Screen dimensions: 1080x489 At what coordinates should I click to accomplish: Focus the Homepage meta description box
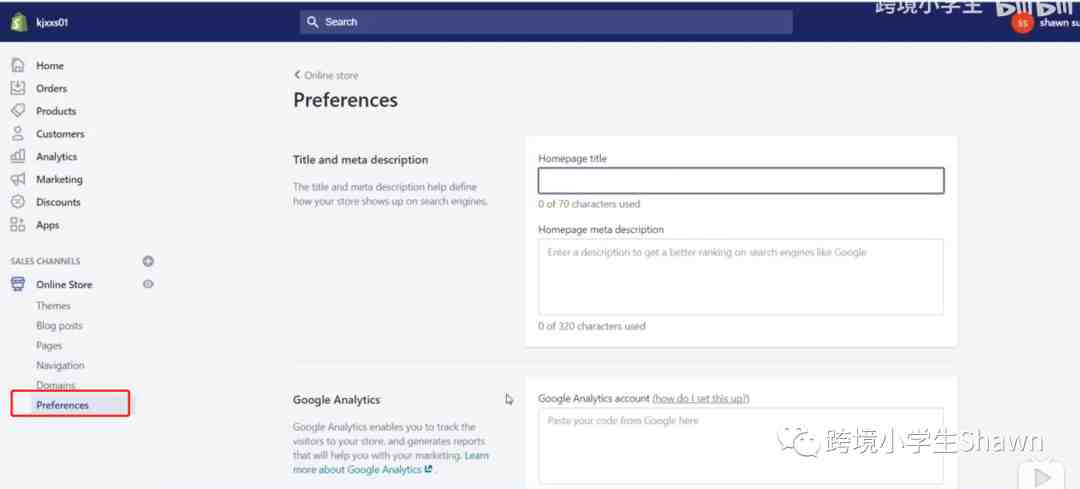740,277
